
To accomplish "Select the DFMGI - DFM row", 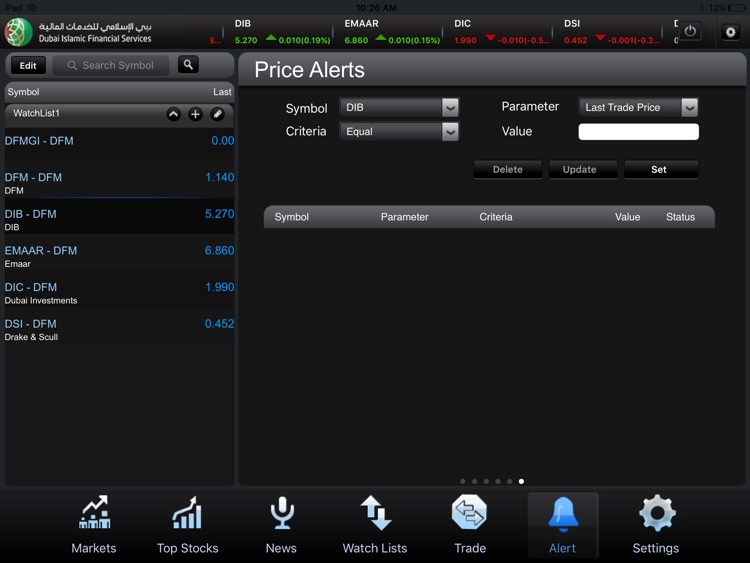I will pyautogui.click(x=119, y=144).
